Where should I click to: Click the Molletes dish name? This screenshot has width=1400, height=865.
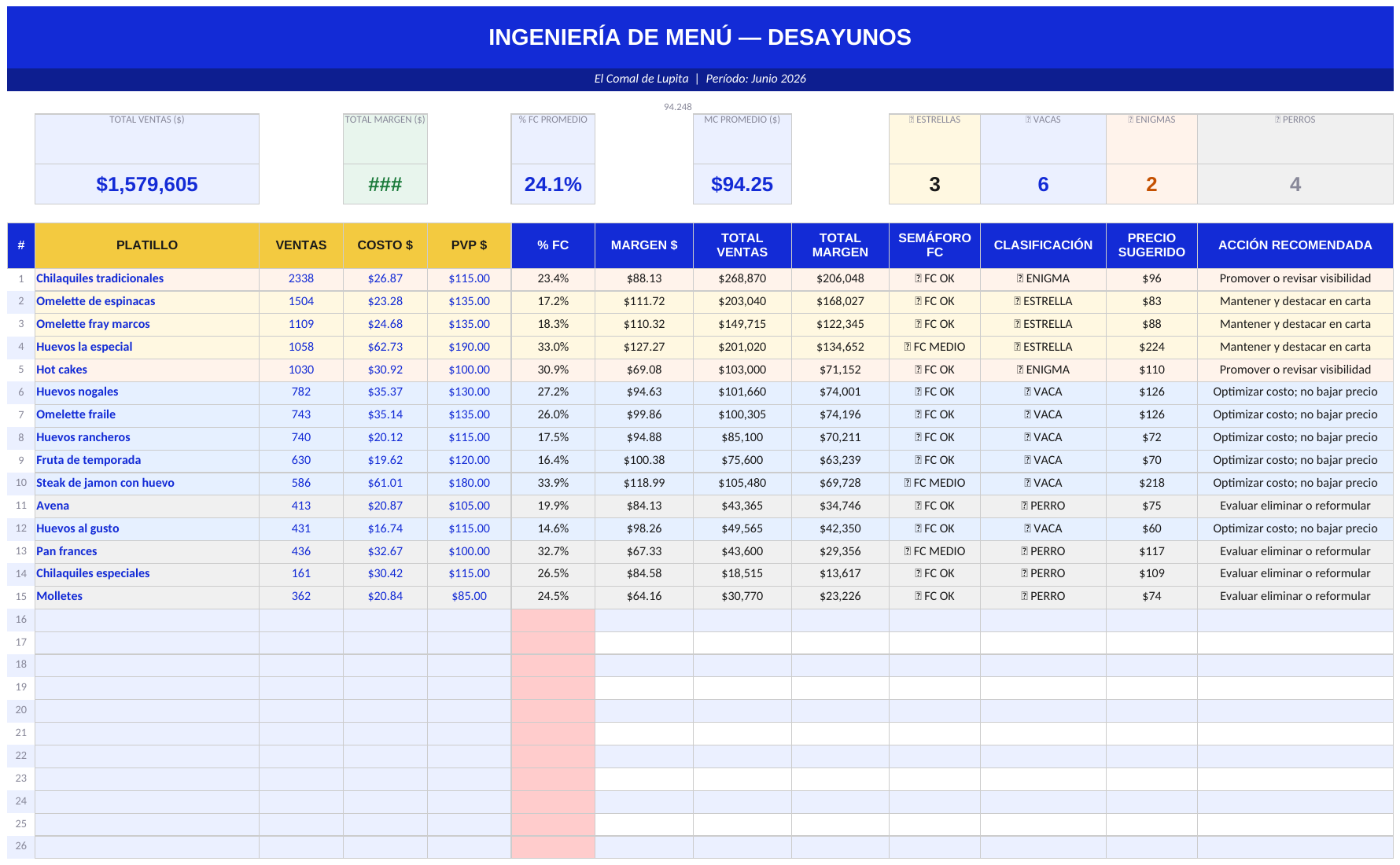click(x=59, y=596)
